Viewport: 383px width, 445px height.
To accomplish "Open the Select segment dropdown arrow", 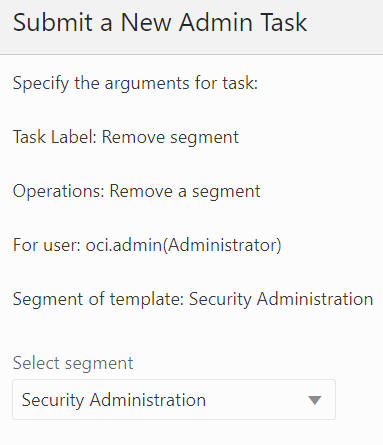I will [314, 400].
